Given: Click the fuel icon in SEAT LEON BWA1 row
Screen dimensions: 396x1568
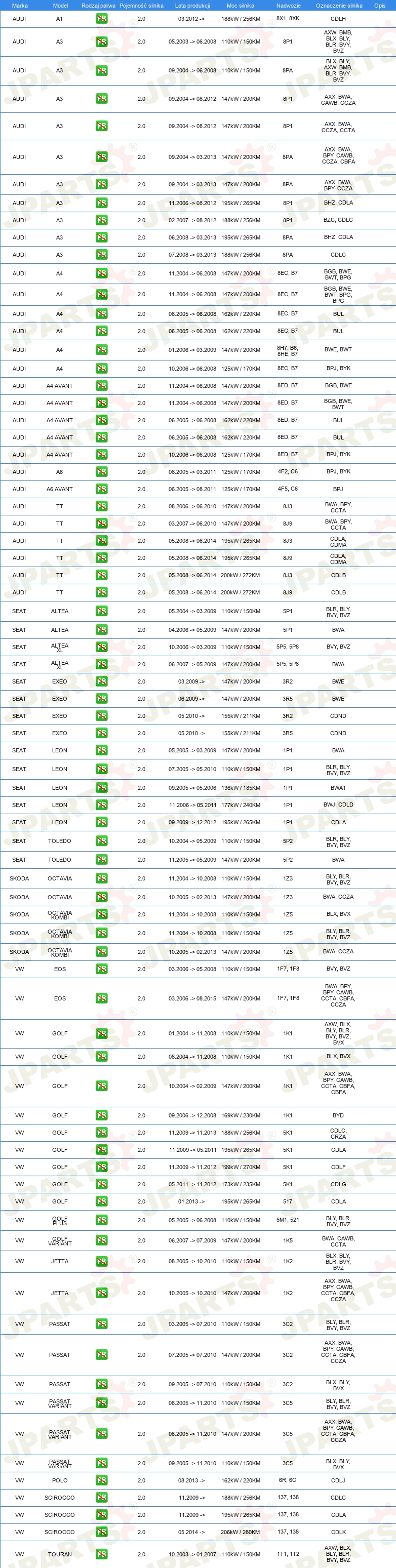Looking at the screenshot, I should (x=101, y=788).
